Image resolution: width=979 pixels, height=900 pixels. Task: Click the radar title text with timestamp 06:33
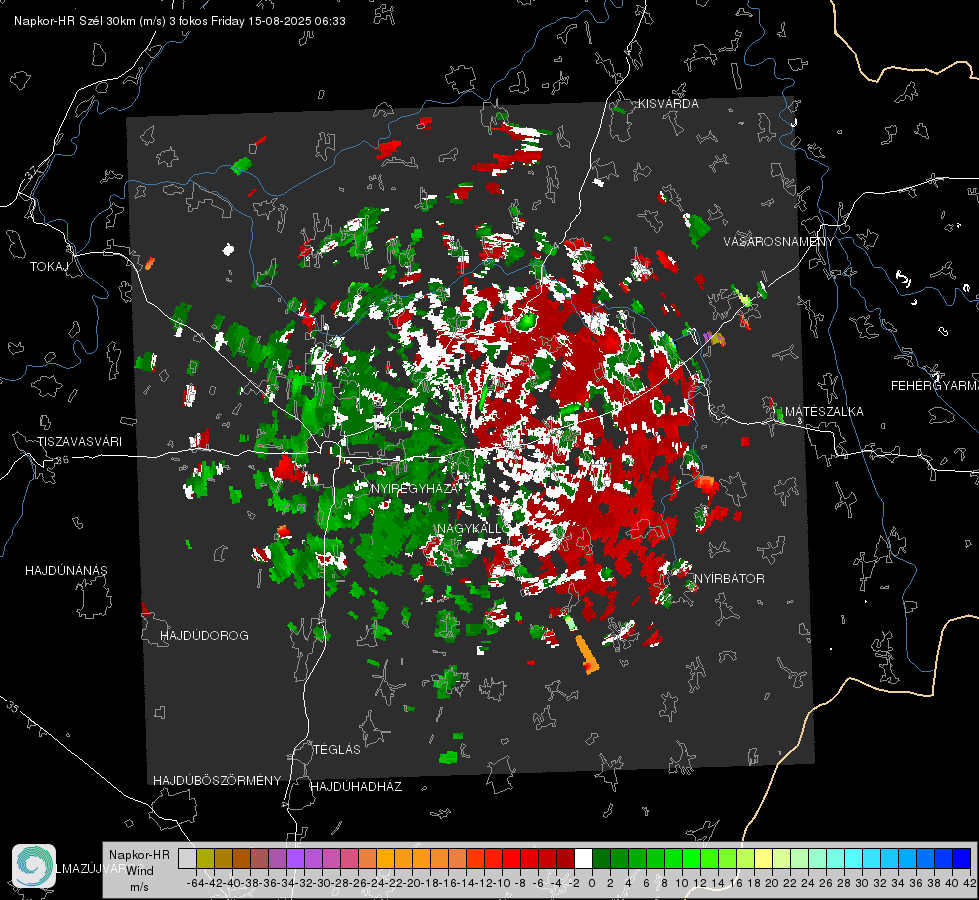click(x=180, y=21)
